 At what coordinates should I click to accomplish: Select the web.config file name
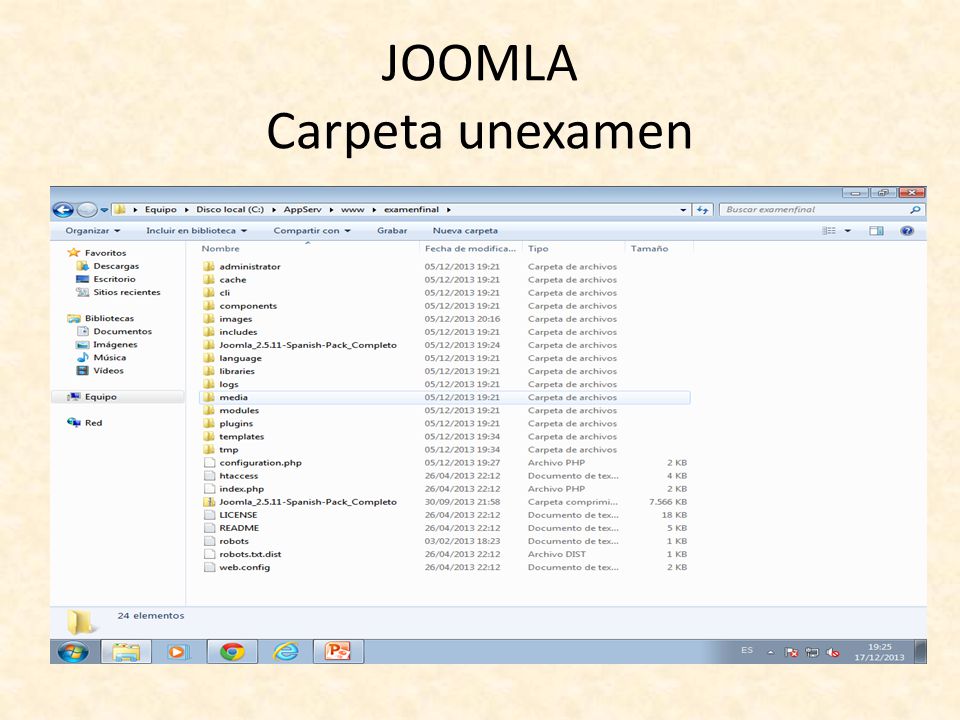(244, 568)
